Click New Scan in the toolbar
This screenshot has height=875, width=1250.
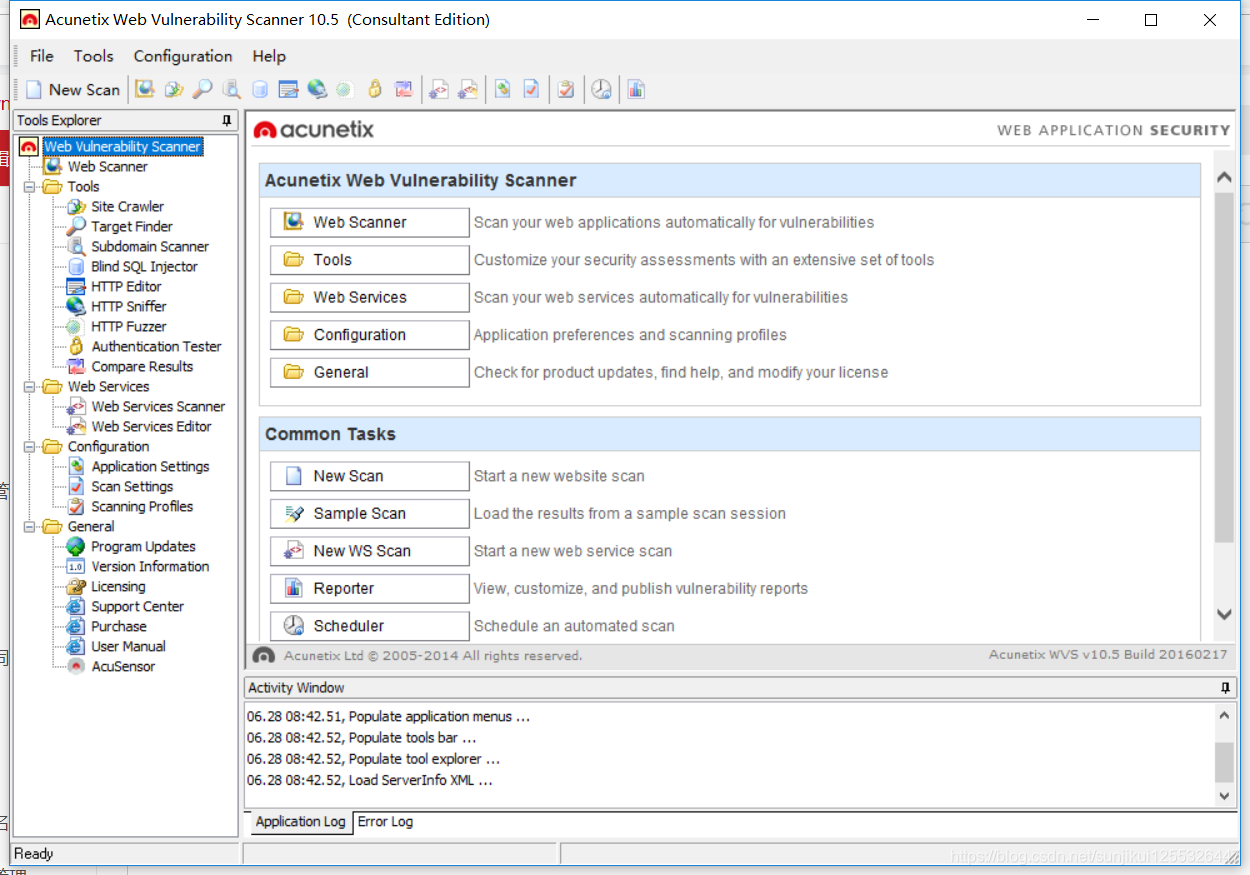72,90
